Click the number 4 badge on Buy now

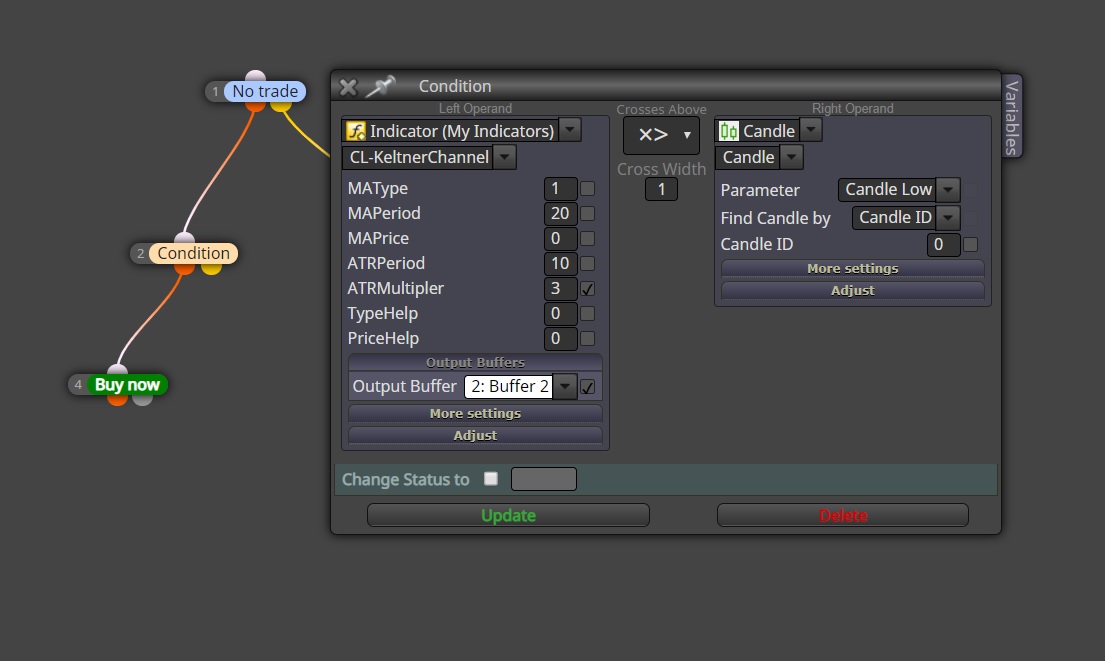pos(78,385)
